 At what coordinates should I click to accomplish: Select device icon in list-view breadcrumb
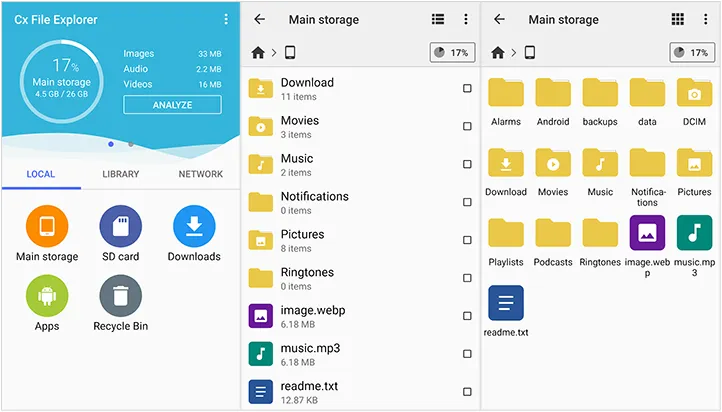290,52
